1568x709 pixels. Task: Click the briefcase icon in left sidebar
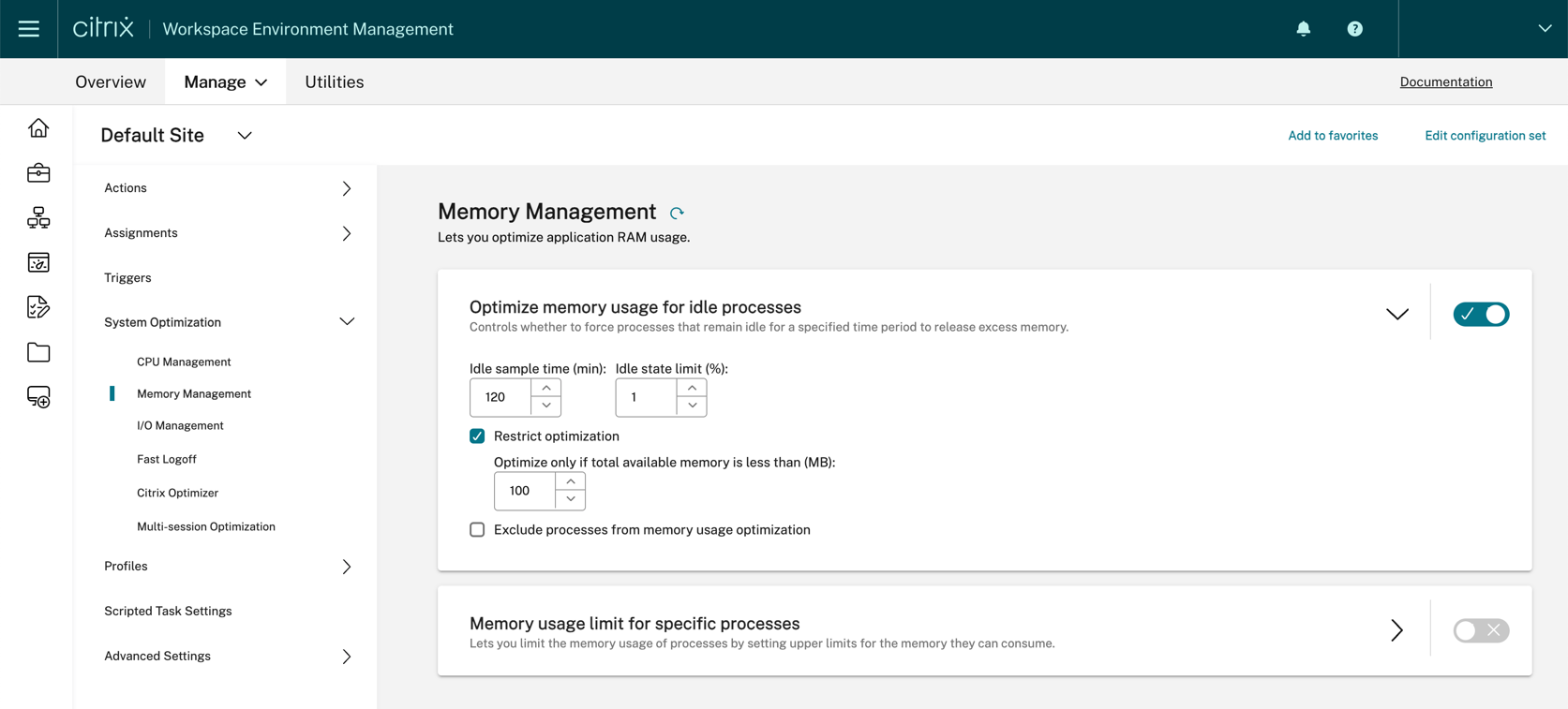coord(38,173)
